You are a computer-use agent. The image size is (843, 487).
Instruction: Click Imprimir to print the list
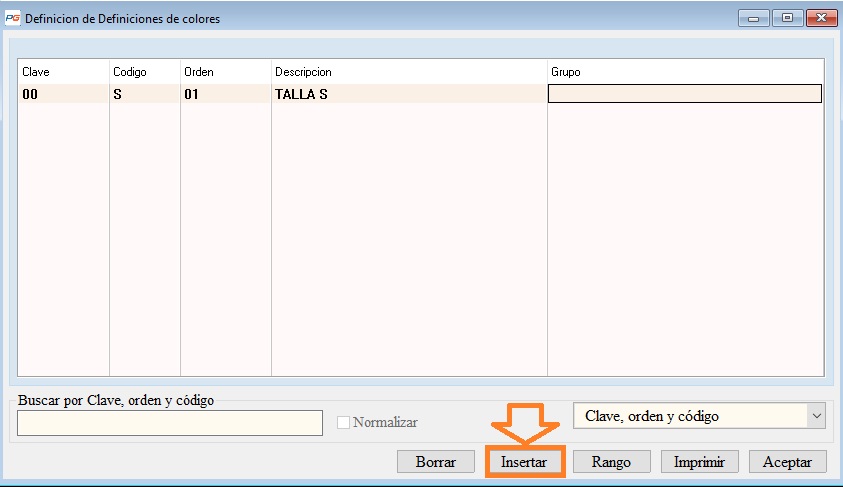pos(699,462)
